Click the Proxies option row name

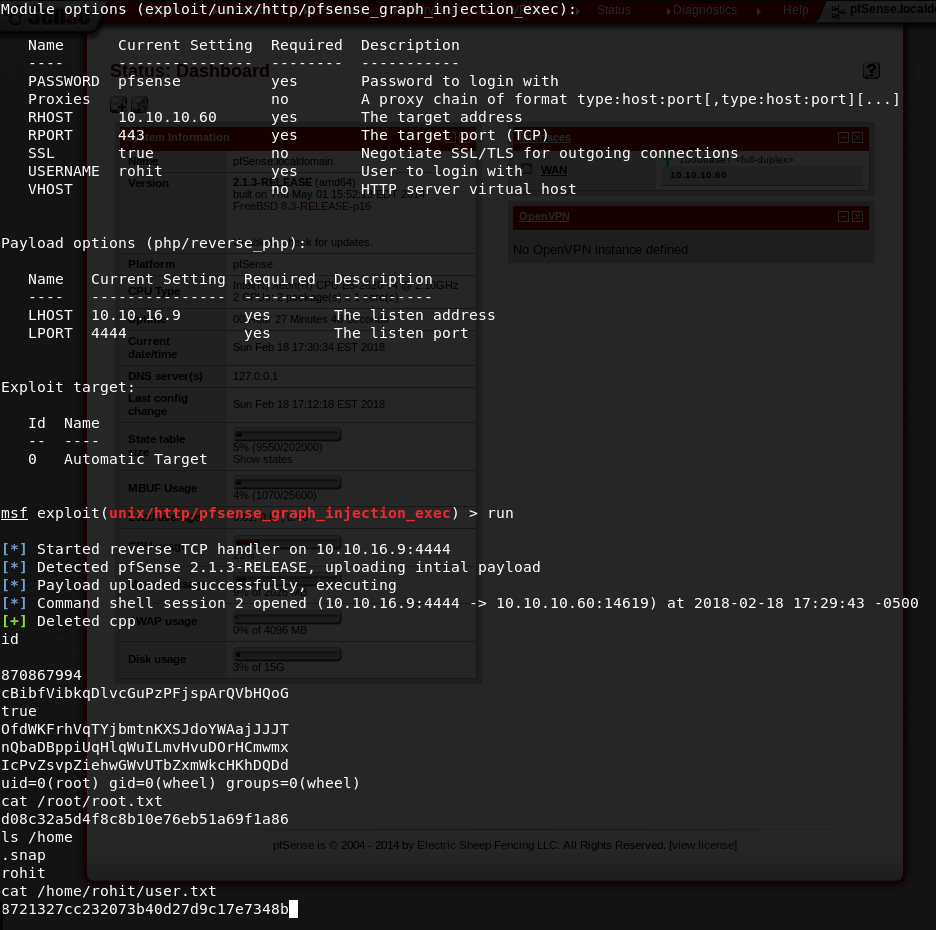59,99
